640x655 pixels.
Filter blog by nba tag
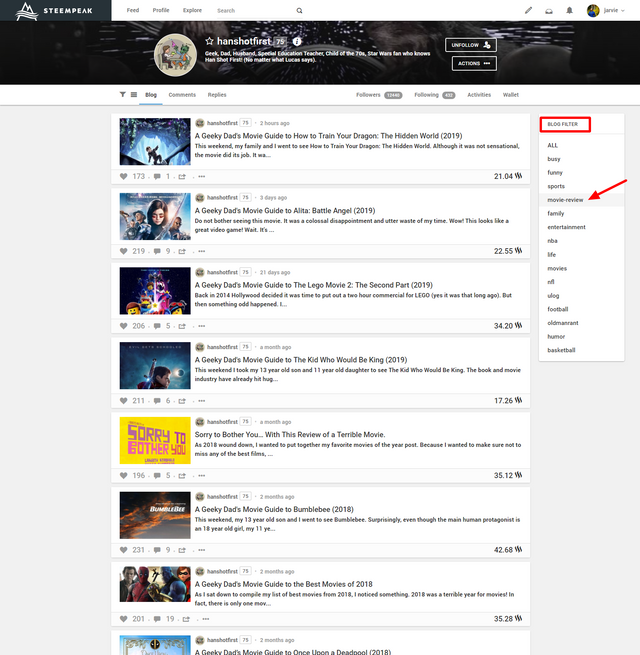[x=552, y=241]
